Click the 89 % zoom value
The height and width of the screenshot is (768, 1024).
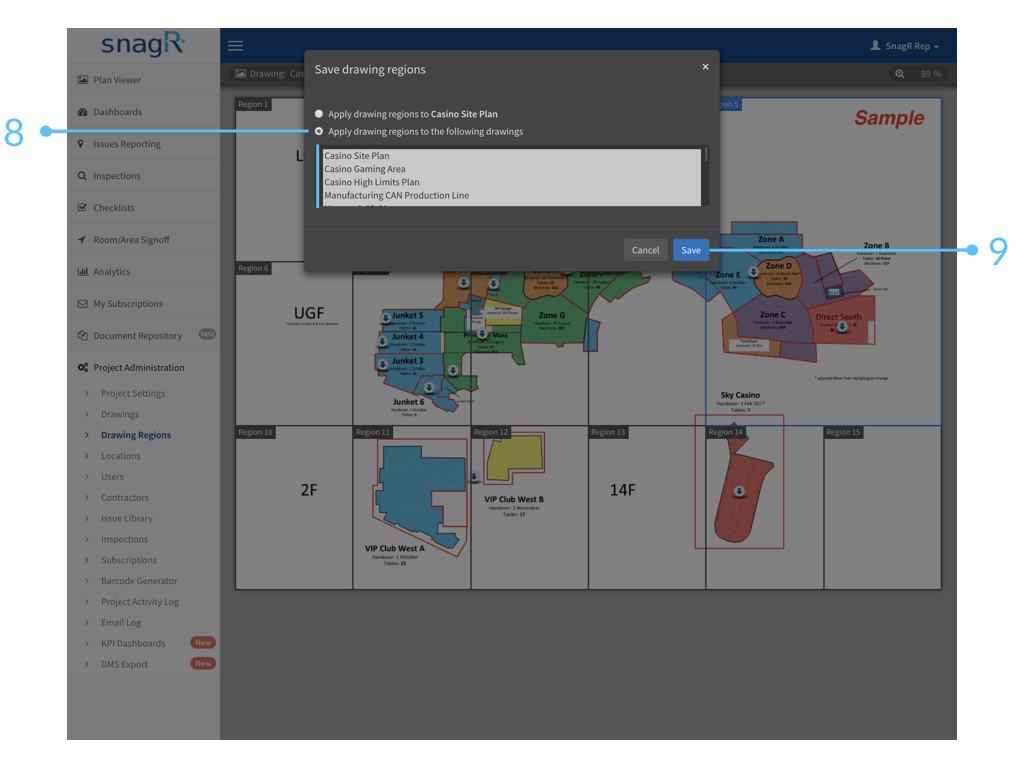point(931,74)
